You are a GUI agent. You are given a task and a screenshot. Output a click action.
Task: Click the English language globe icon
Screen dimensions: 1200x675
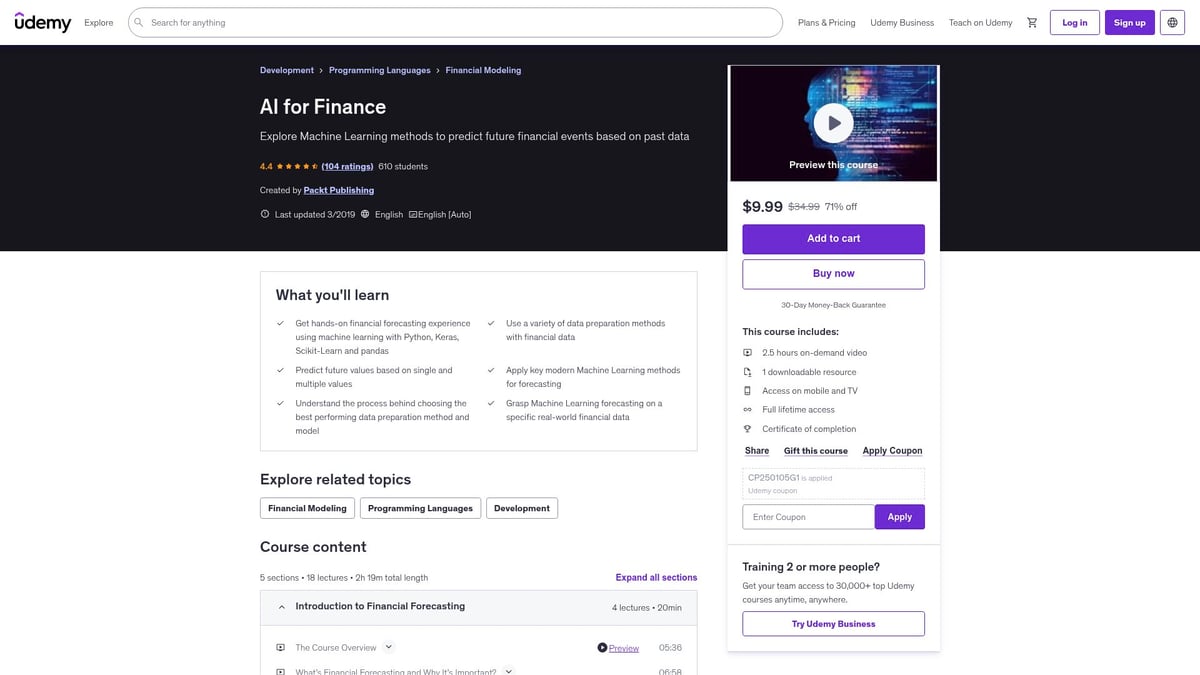pyautogui.click(x=365, y=214)
